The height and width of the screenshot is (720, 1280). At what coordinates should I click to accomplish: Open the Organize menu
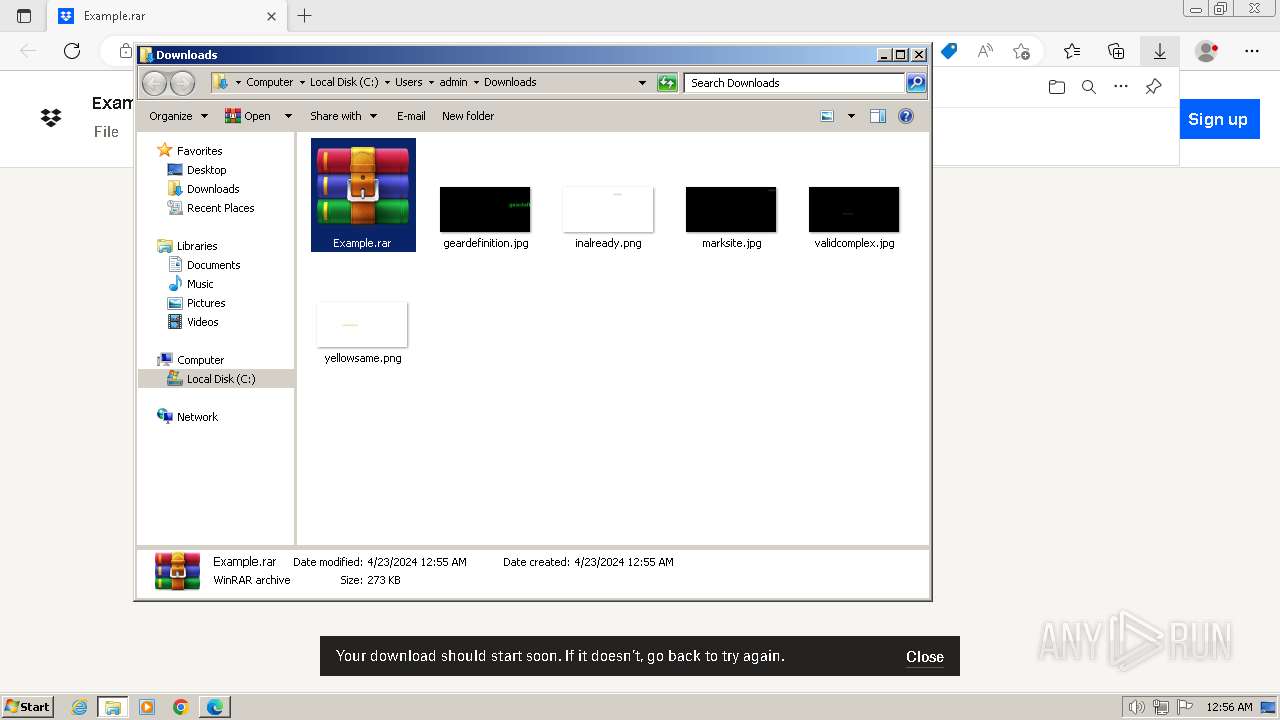(x=178, y=116)
